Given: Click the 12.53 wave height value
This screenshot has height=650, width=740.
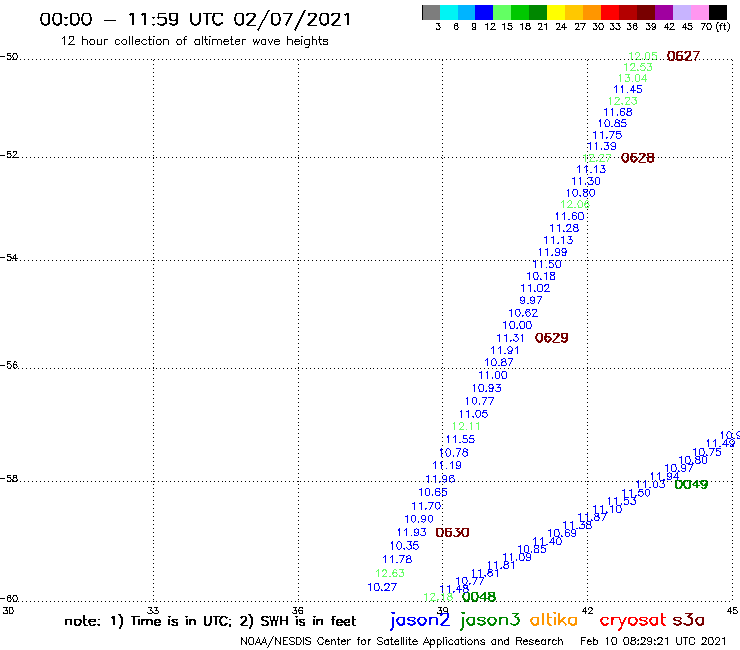Looking at the screenshot, I should pos(638,67).
